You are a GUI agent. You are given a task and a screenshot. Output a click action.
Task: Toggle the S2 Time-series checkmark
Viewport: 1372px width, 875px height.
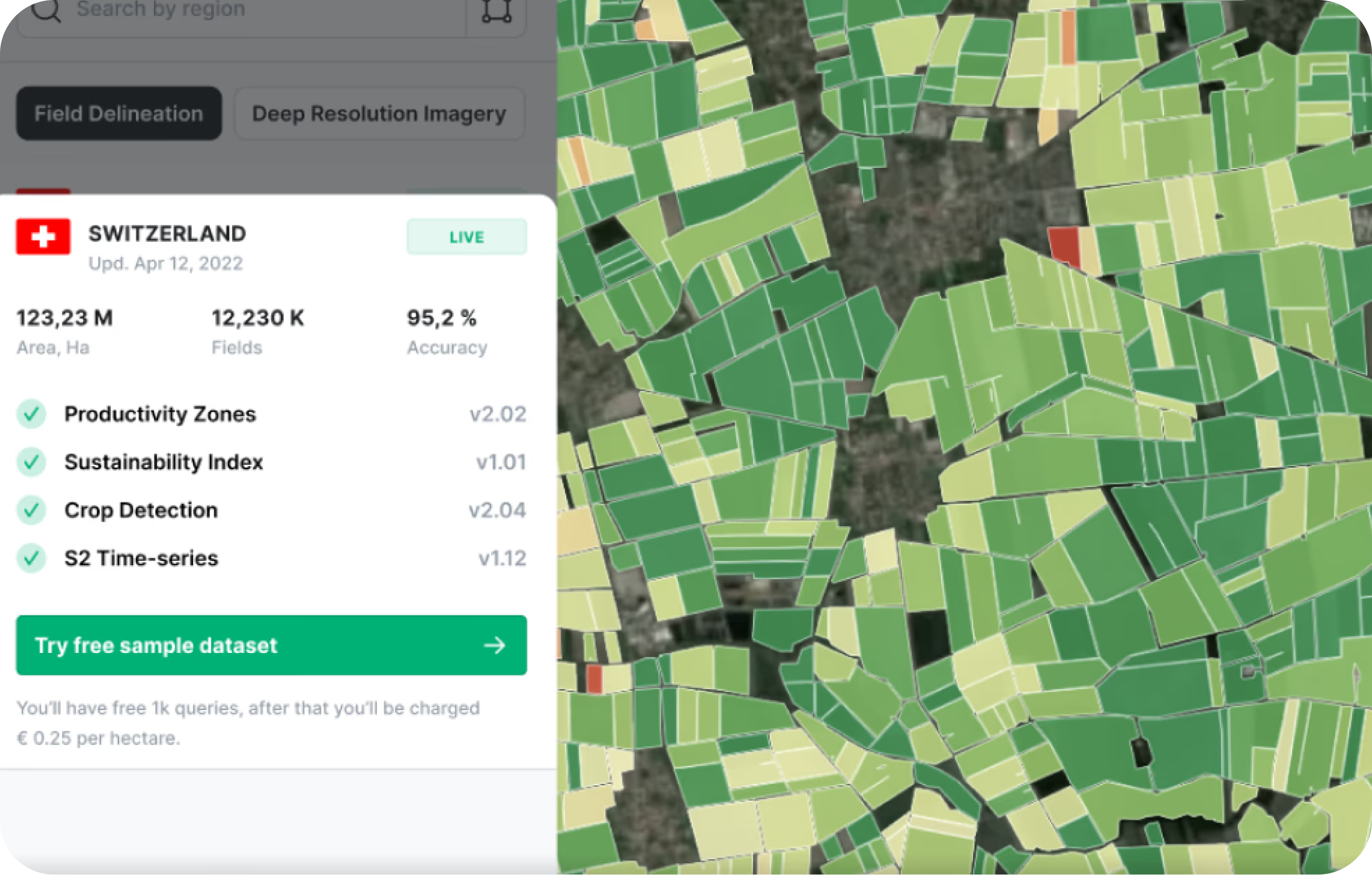click(x=31, y=558)
